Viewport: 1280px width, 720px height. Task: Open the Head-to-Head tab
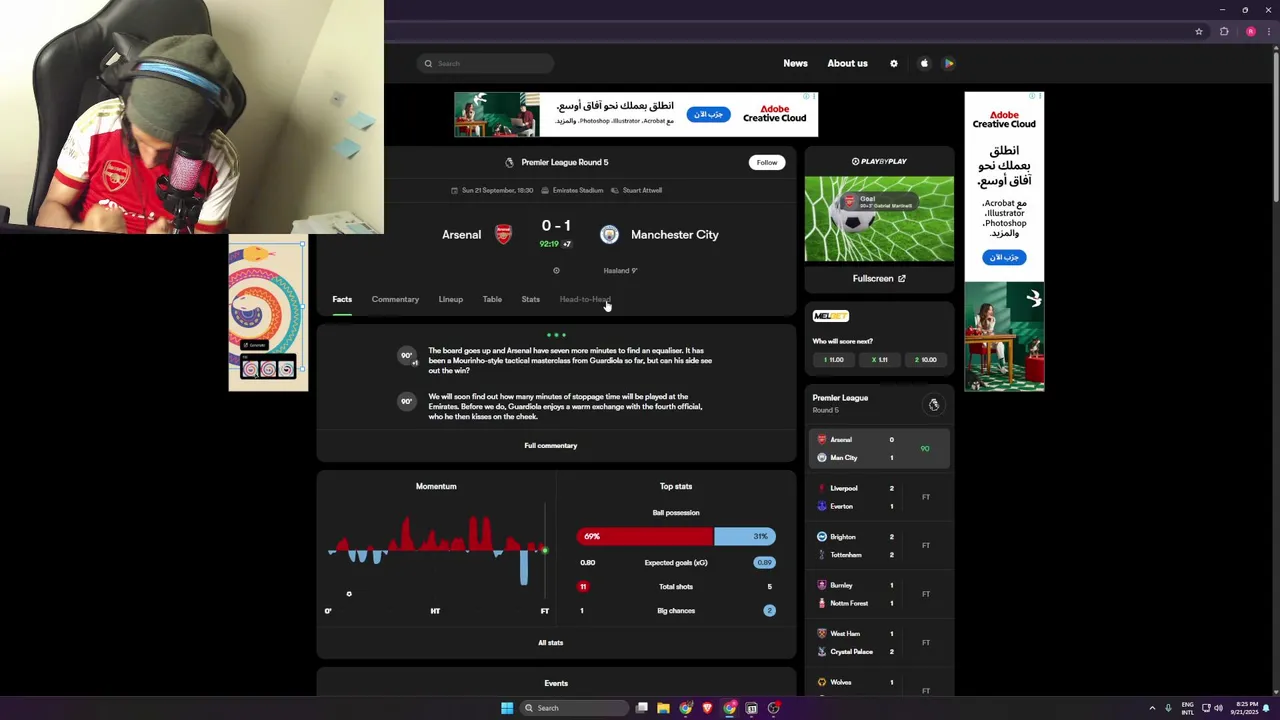pyautogui.click(x=585, y=299)
